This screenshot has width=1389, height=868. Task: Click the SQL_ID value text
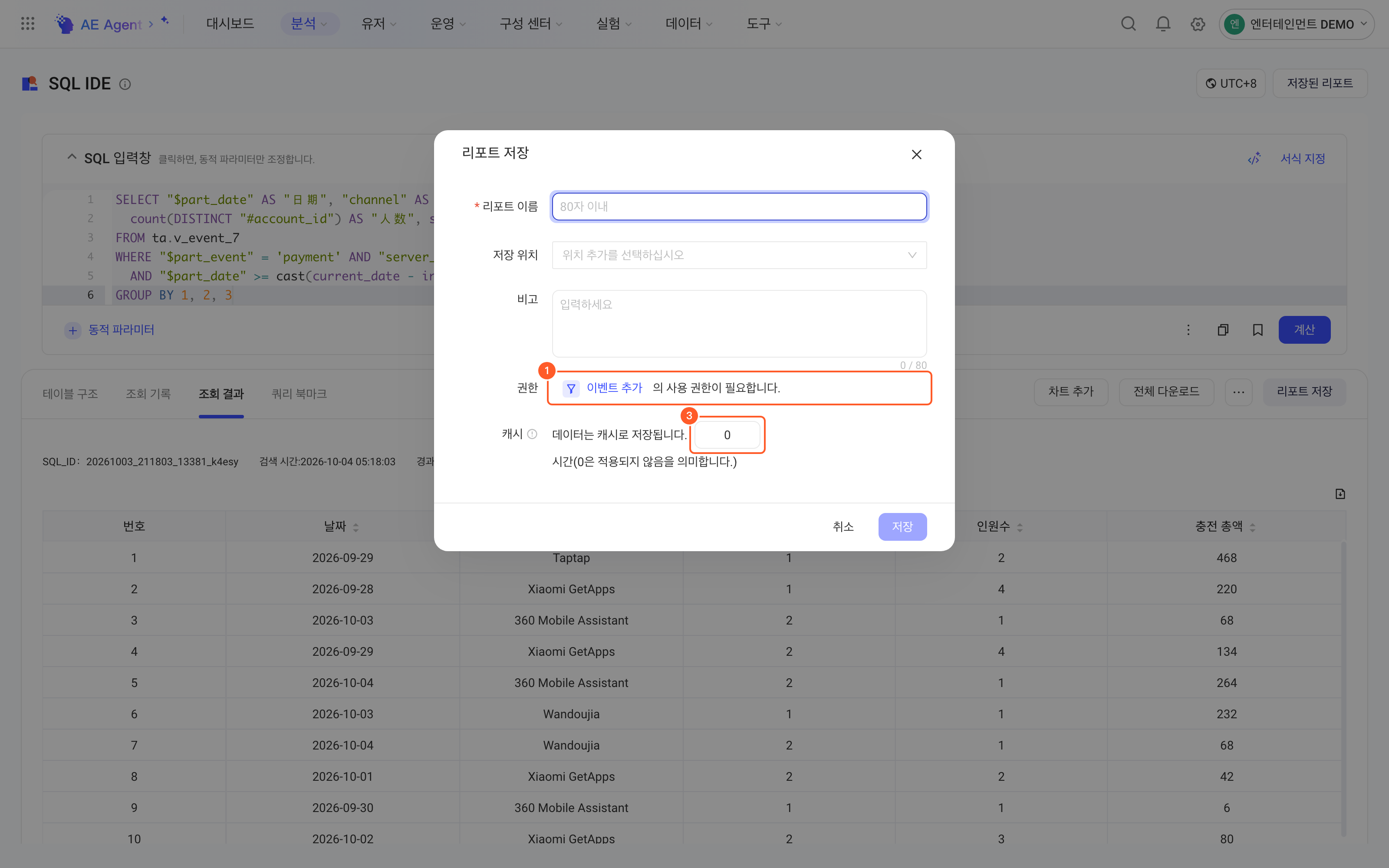point(162,461)
